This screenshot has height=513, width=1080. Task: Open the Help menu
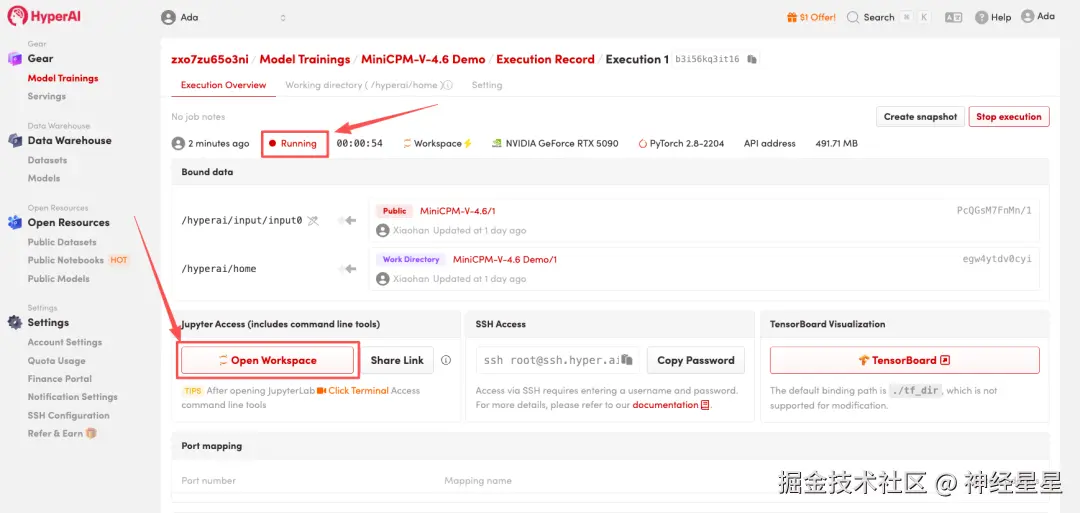pos(993,17)
